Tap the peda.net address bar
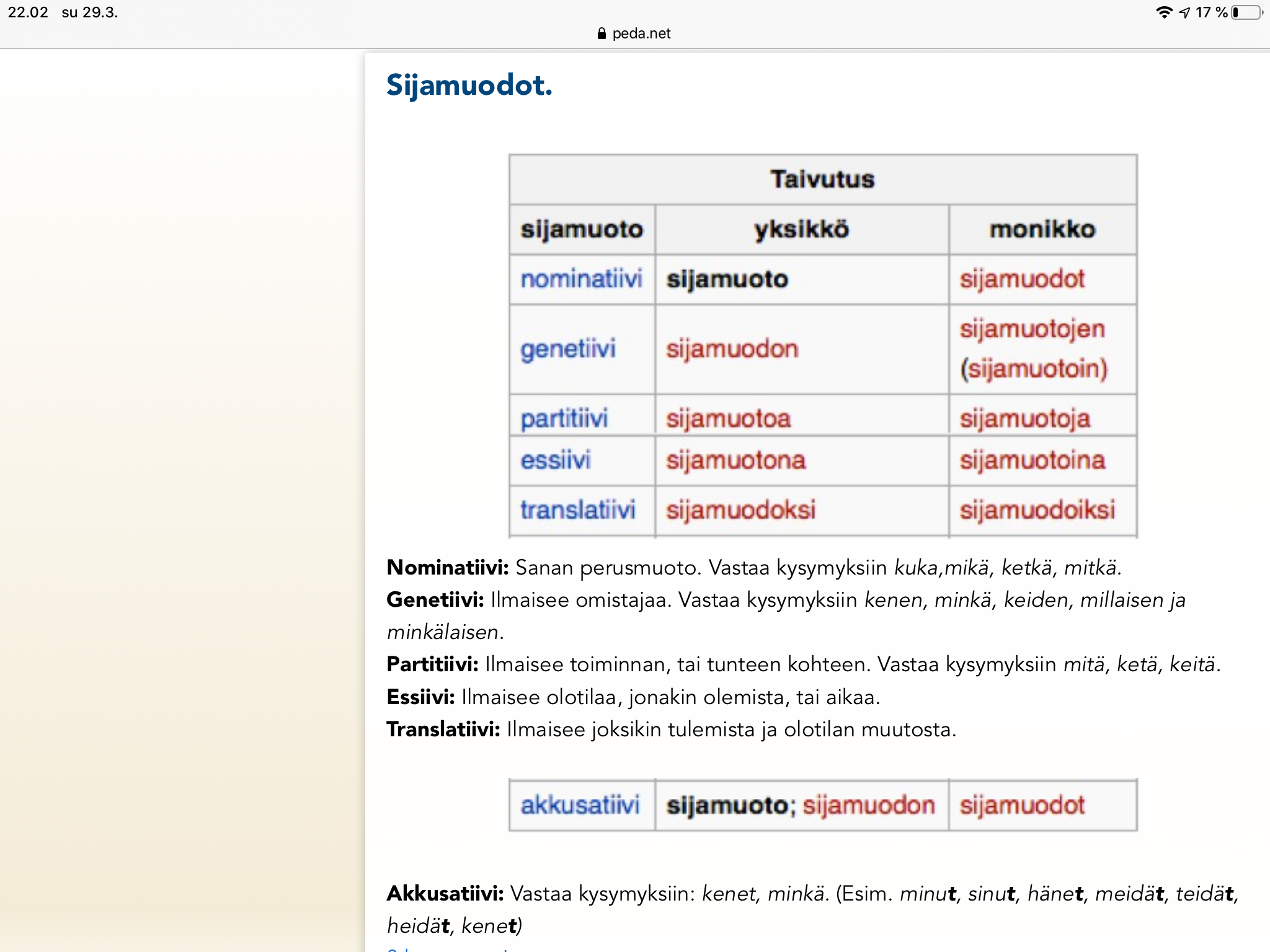The width and height of the screenshot is (1270, 952). [634, 33]
